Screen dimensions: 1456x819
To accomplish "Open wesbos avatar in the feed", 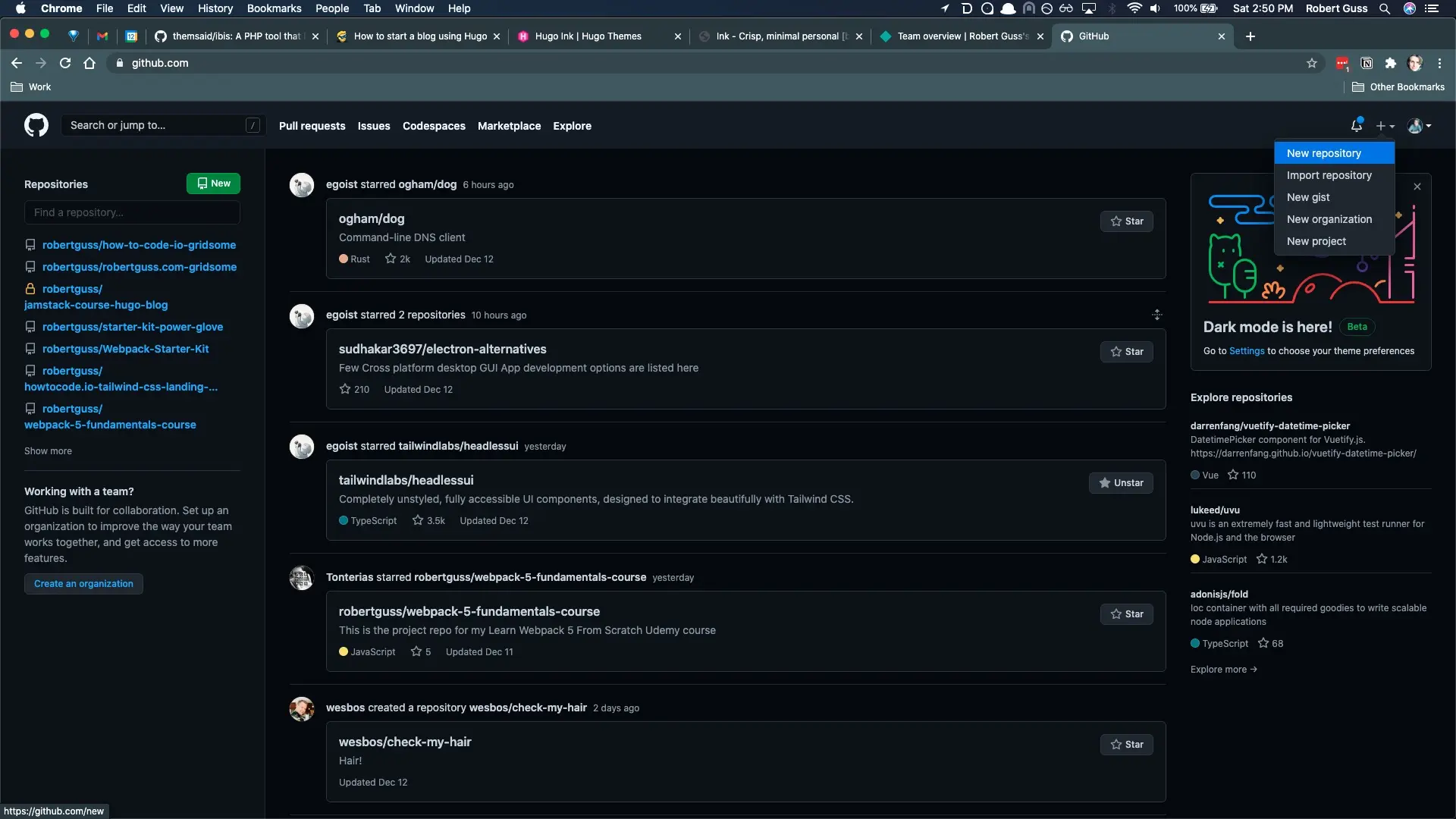I will [x=302, y=709].
